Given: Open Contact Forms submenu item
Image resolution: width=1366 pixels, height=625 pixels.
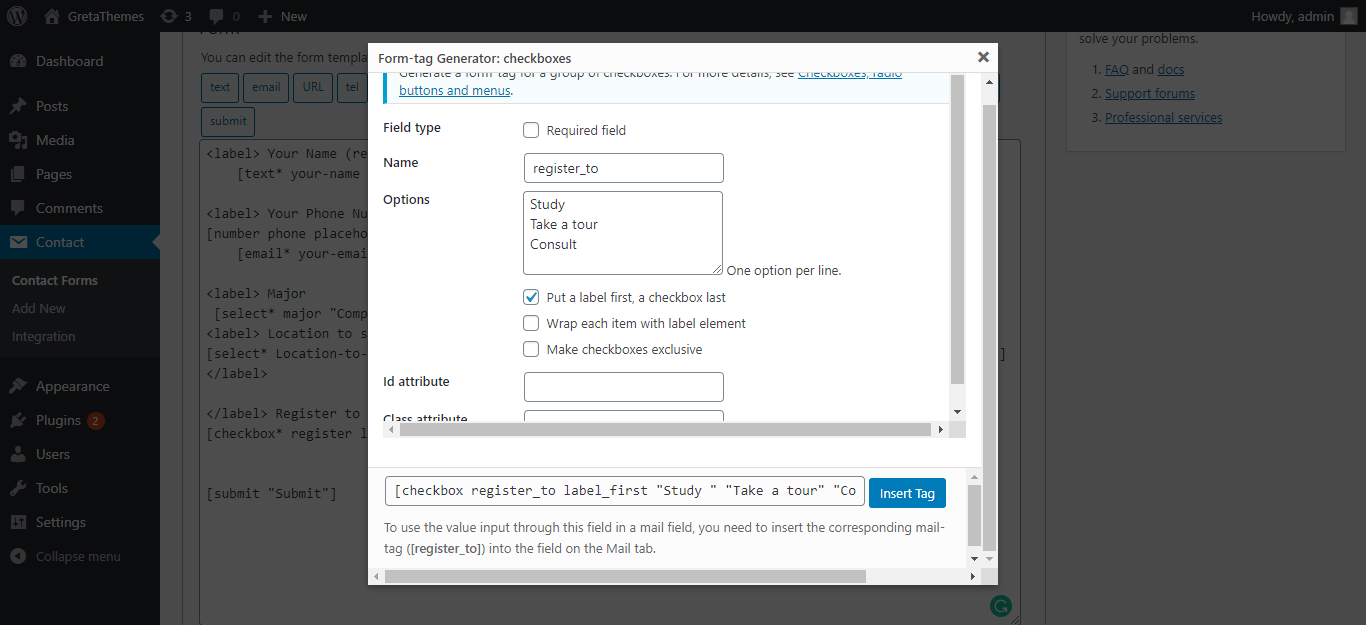Looking at the screenshot, I should (x=55, y=280).
